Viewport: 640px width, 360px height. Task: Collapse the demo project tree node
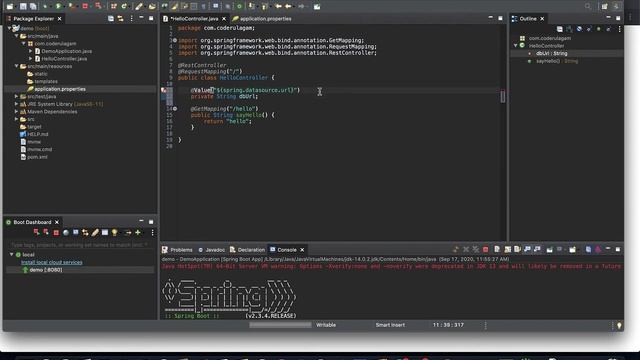pos(9,29)
